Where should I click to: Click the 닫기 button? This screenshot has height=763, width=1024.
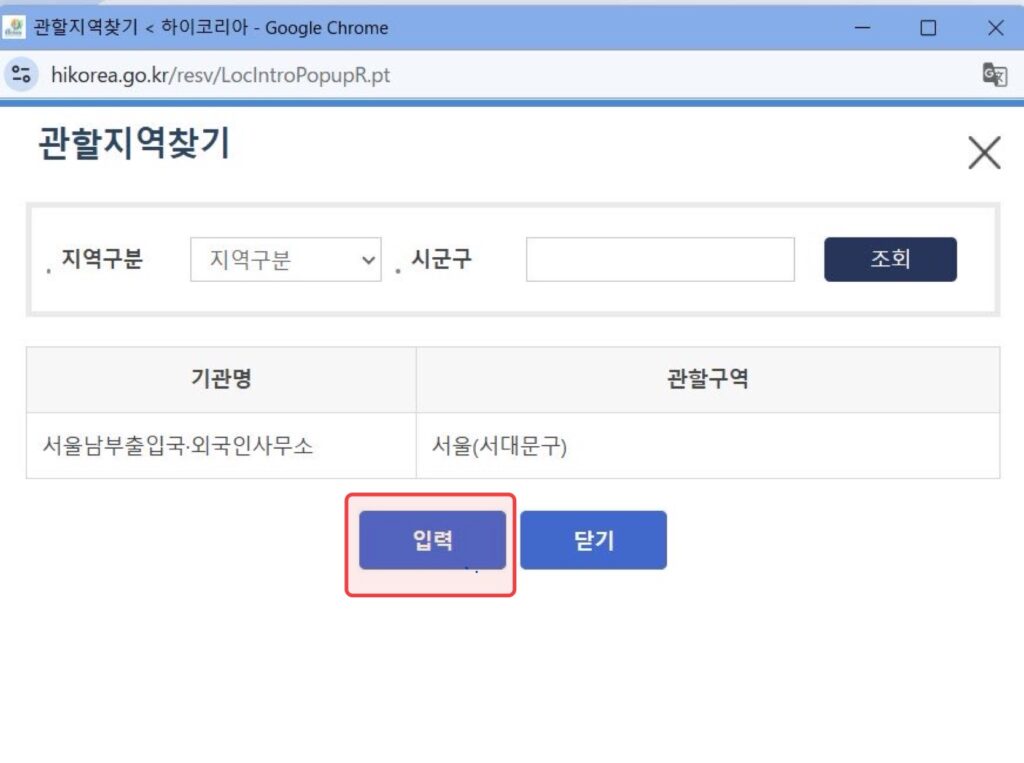point(594,540)
